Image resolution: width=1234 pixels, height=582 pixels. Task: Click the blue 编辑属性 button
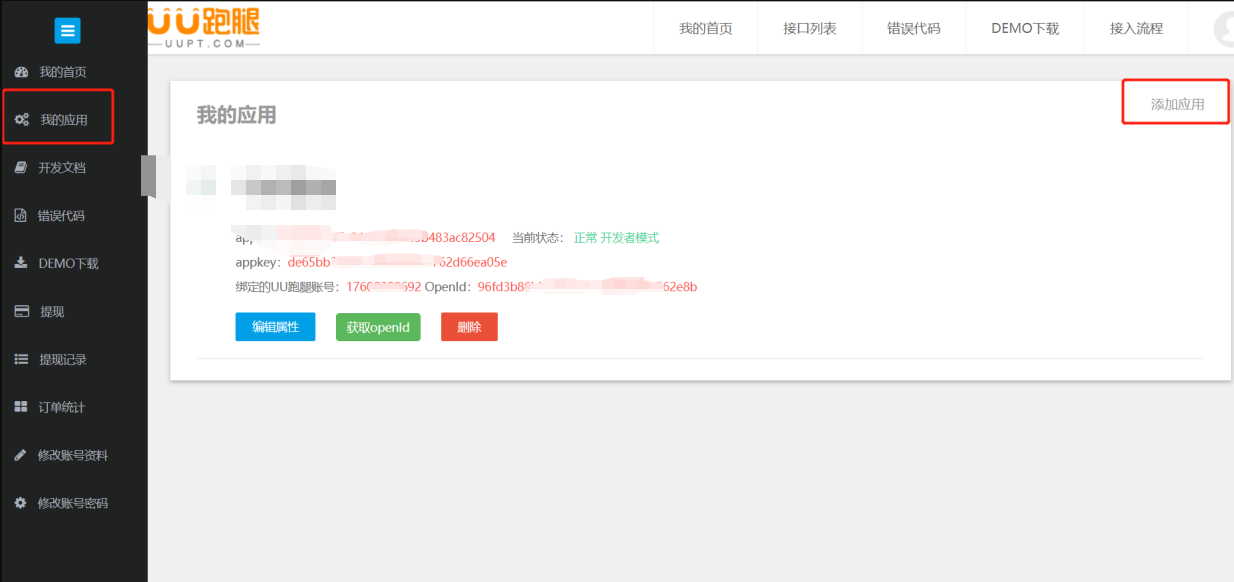(x=275, y=327)
